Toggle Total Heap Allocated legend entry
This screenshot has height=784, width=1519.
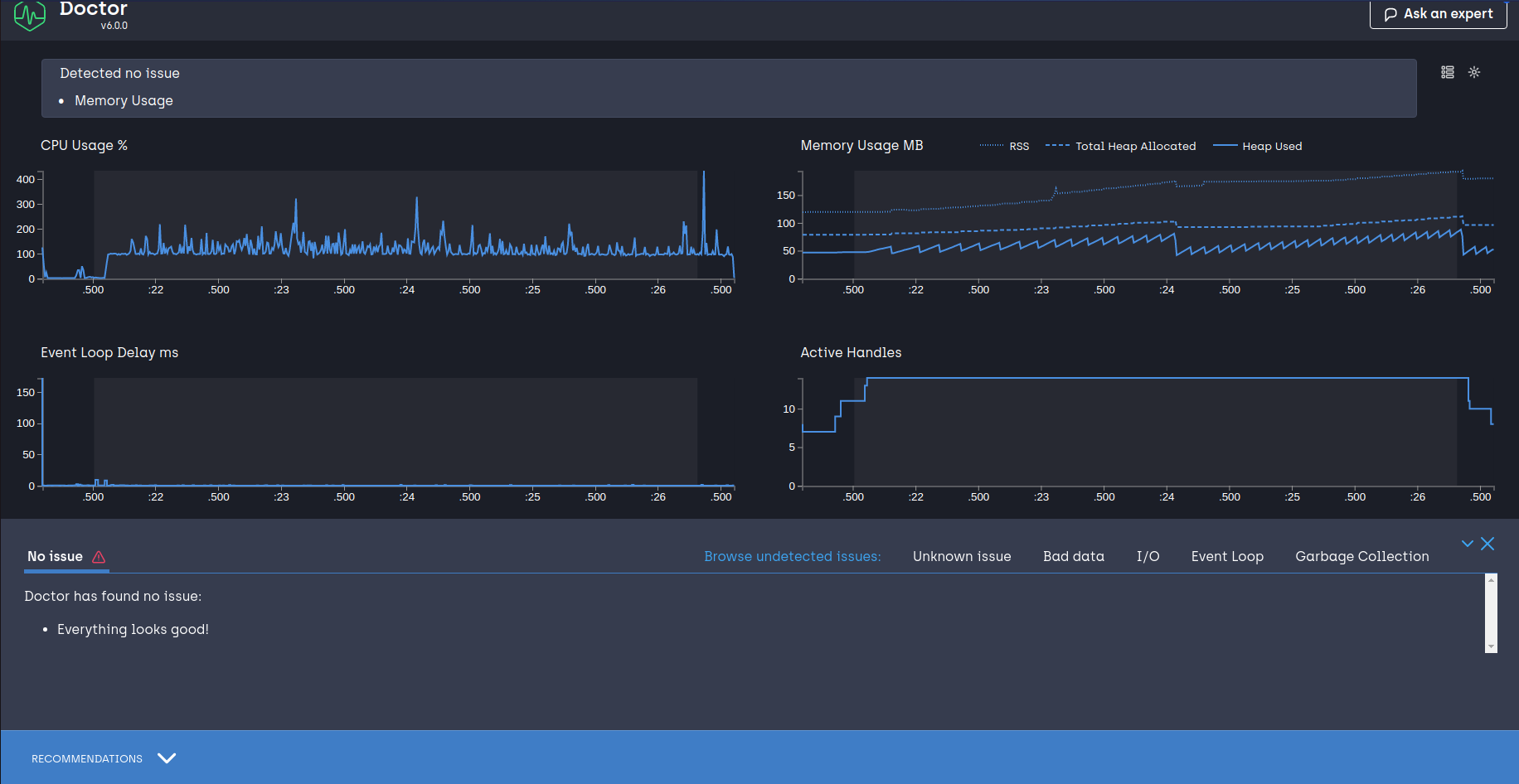(x=1120, y=146)
